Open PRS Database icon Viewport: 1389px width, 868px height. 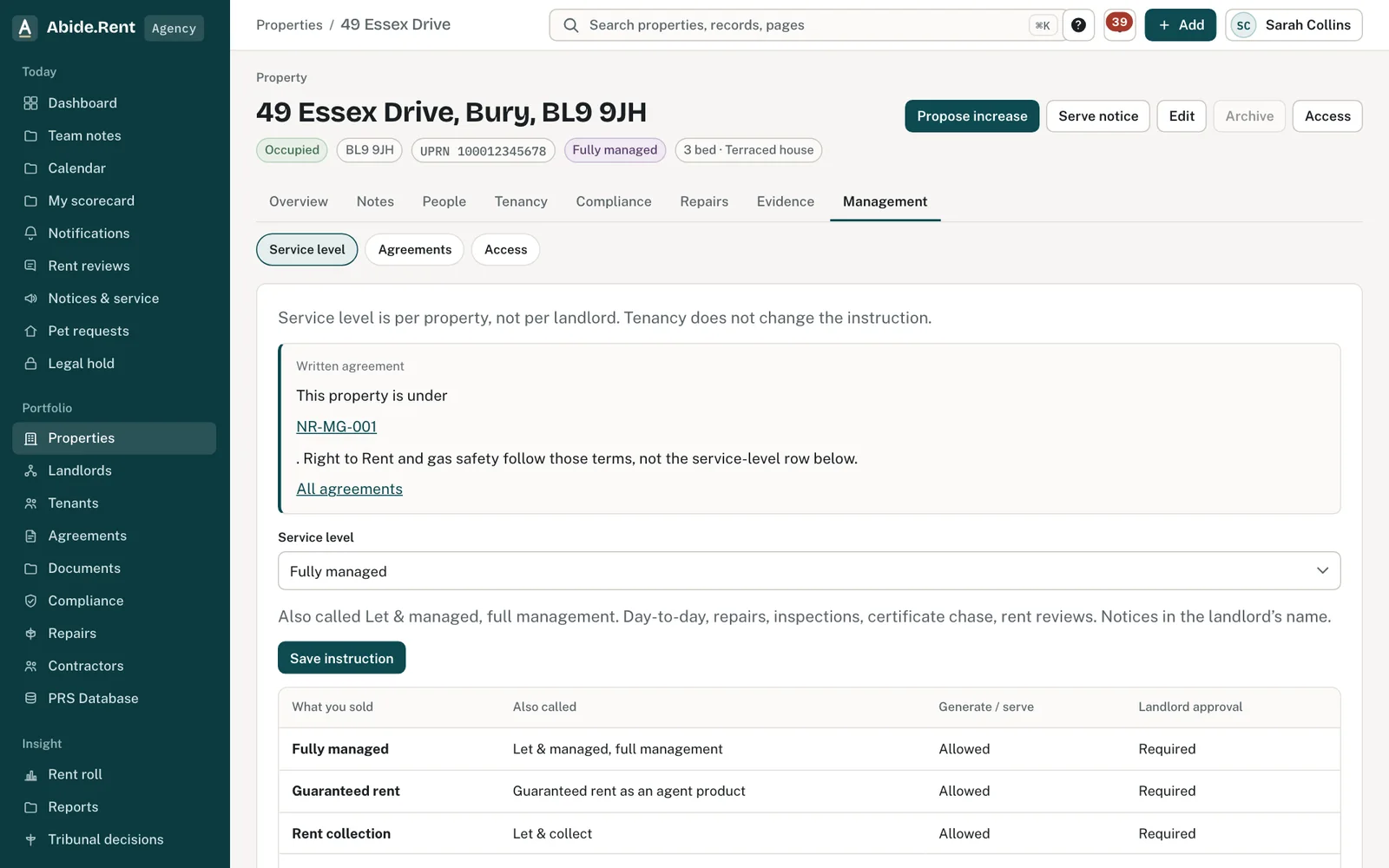30,699
